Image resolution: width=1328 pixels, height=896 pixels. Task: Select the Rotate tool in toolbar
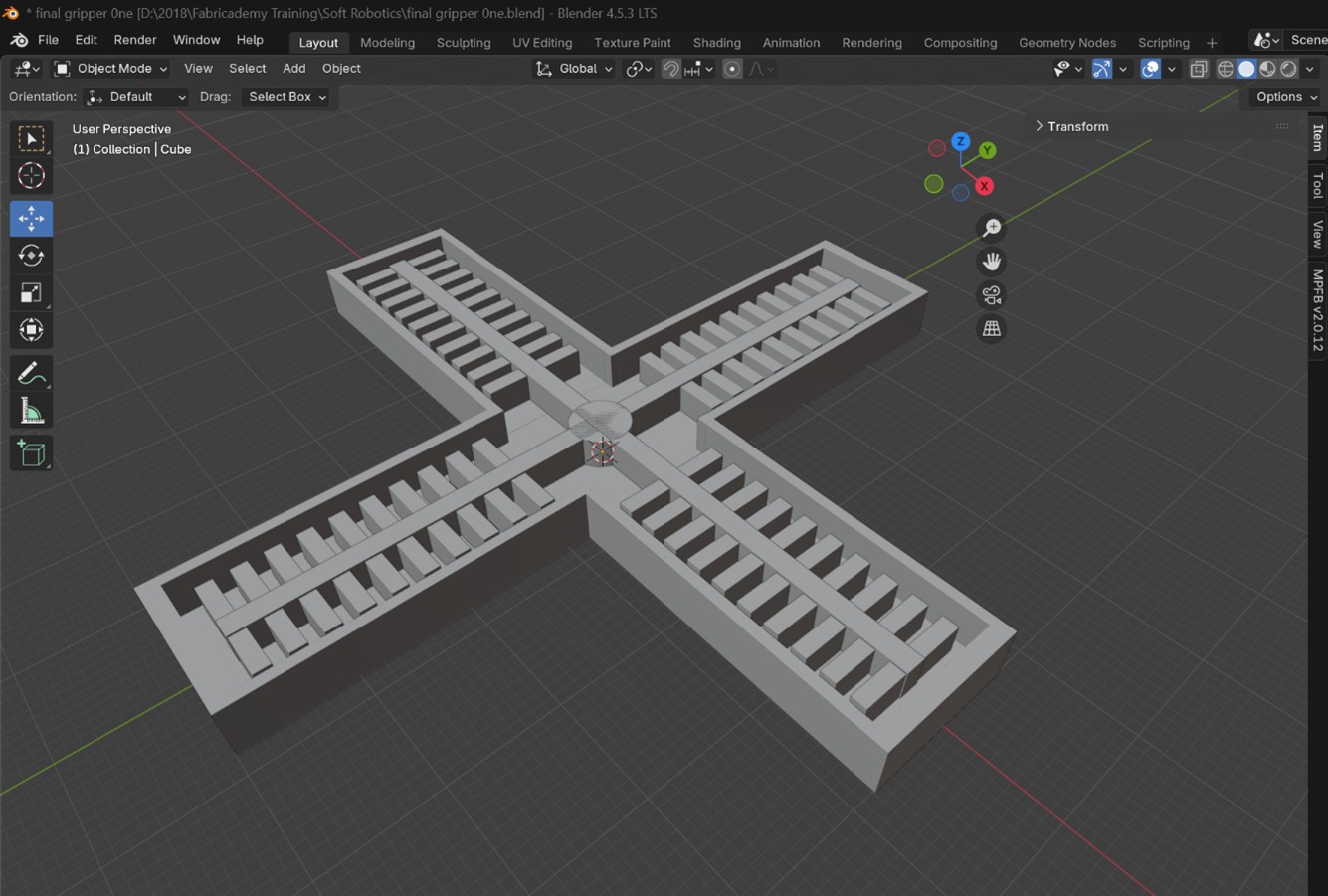click(31, 256)
